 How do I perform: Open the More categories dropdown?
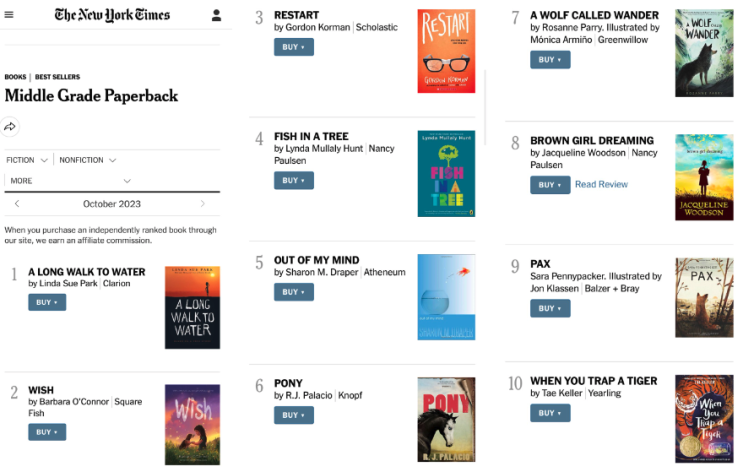[x=70, y=181]
